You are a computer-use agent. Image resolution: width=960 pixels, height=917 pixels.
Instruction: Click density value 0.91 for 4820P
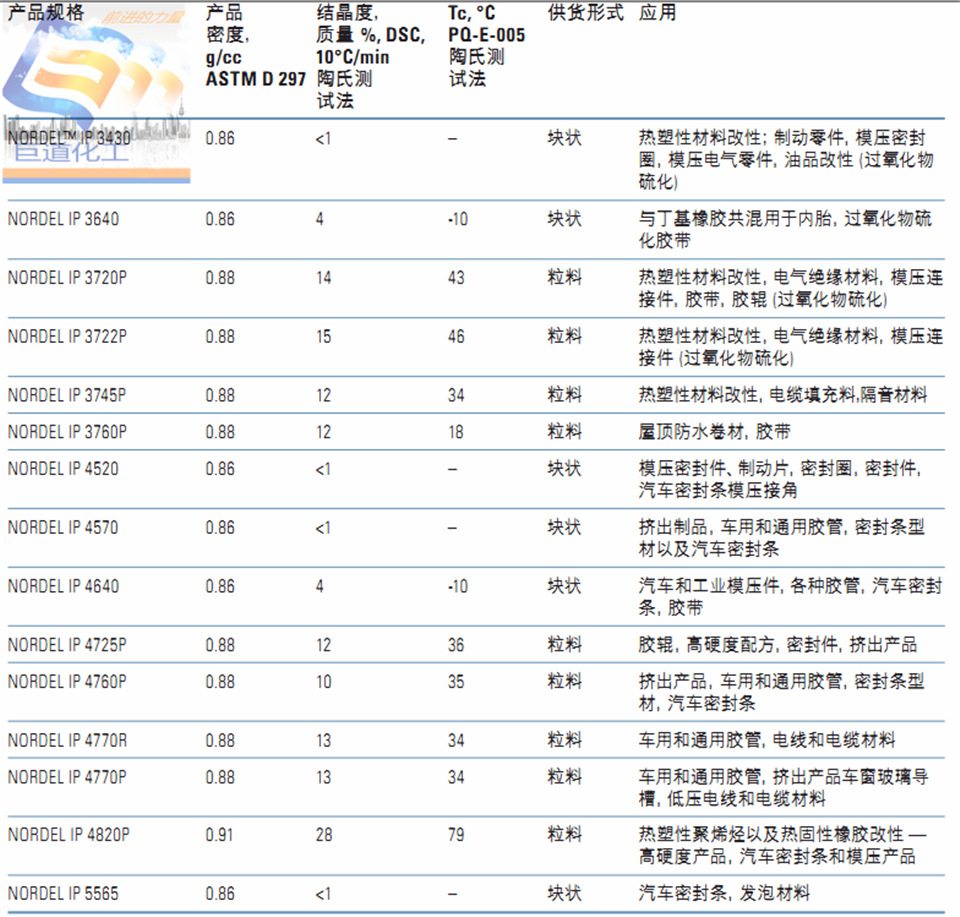pyautogui.click(x=219, y=835)
